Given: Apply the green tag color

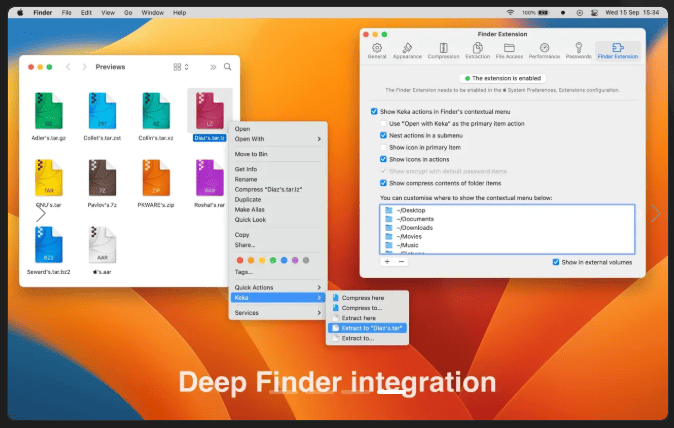Looking at the screenshot, I should 273,260.
